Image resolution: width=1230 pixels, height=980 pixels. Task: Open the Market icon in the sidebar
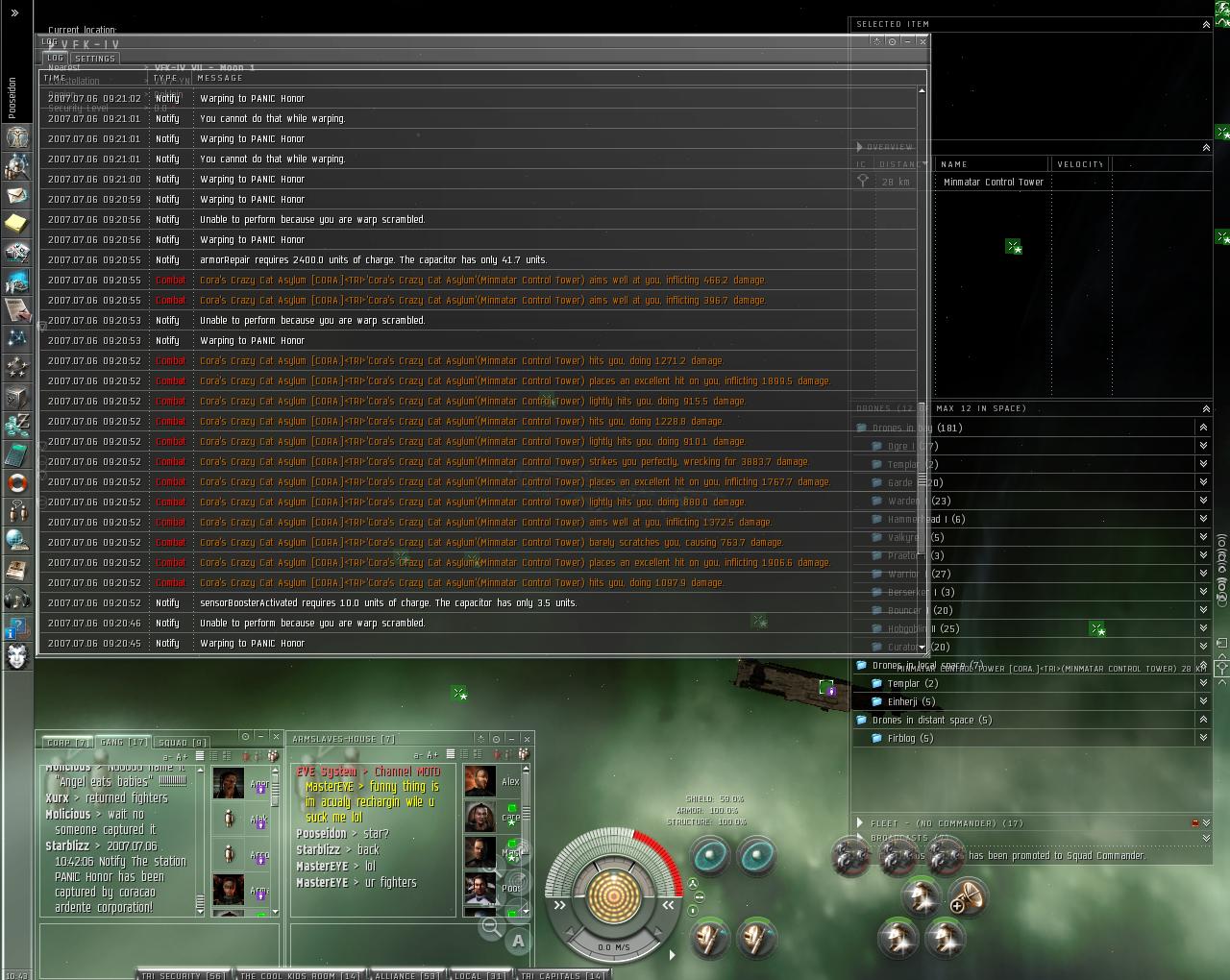(x=17, y=253)
